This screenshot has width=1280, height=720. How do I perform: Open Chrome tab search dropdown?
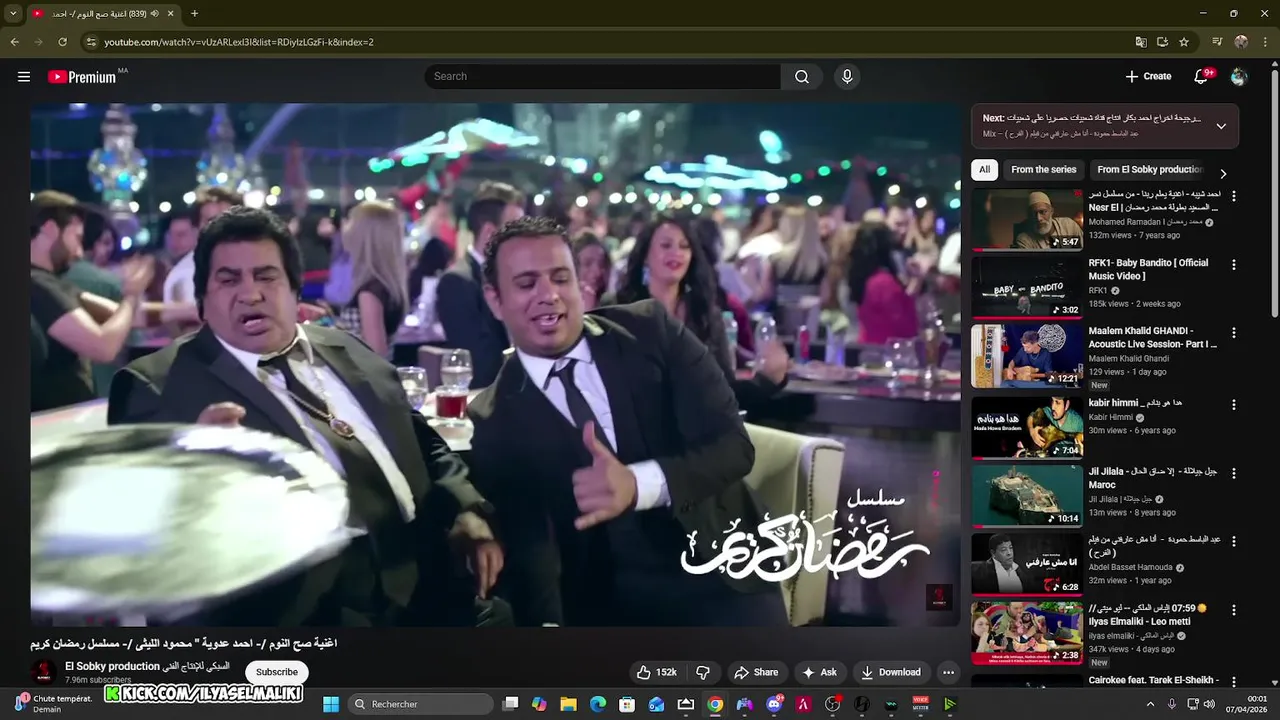[x=13, y=14]
